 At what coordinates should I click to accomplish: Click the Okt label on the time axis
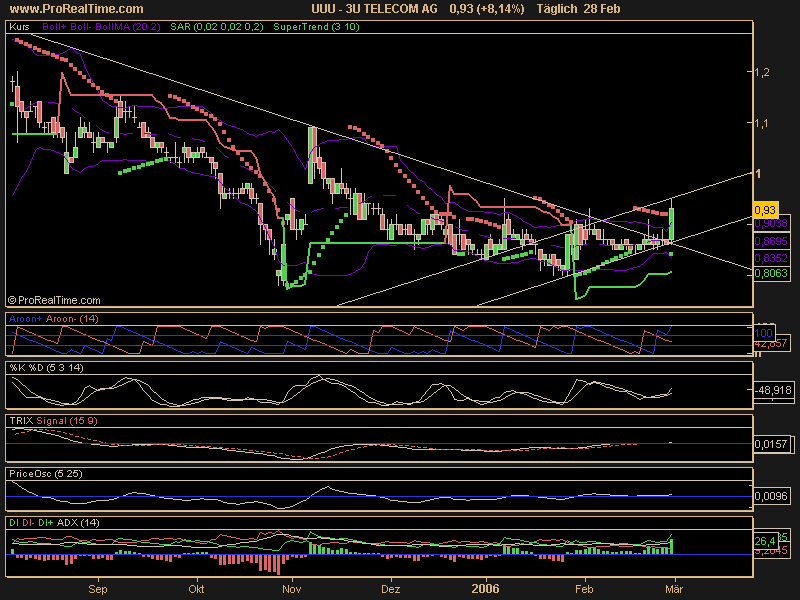point(196,589)
